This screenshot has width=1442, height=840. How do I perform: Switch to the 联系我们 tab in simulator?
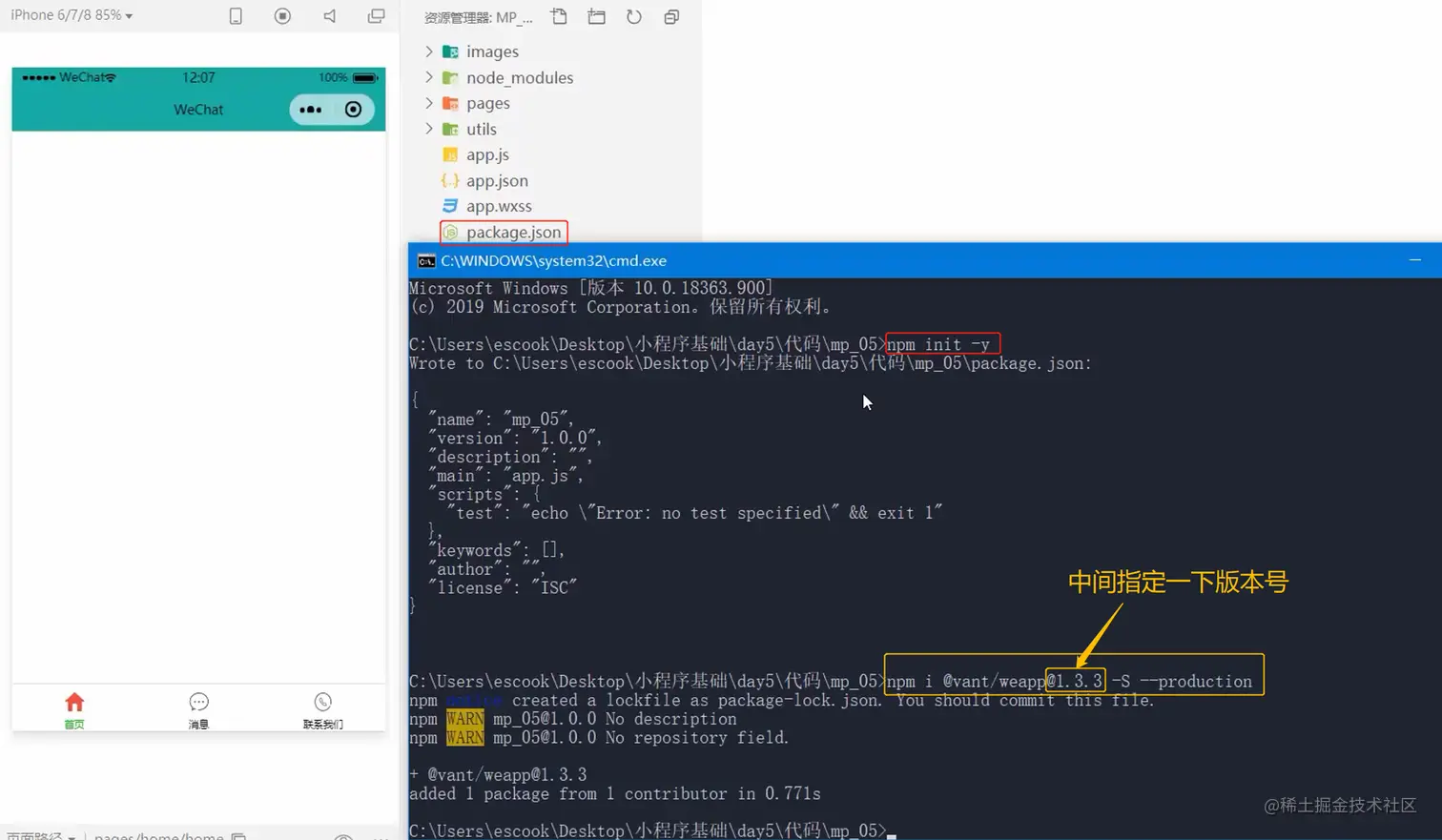[x=322, y=710]
